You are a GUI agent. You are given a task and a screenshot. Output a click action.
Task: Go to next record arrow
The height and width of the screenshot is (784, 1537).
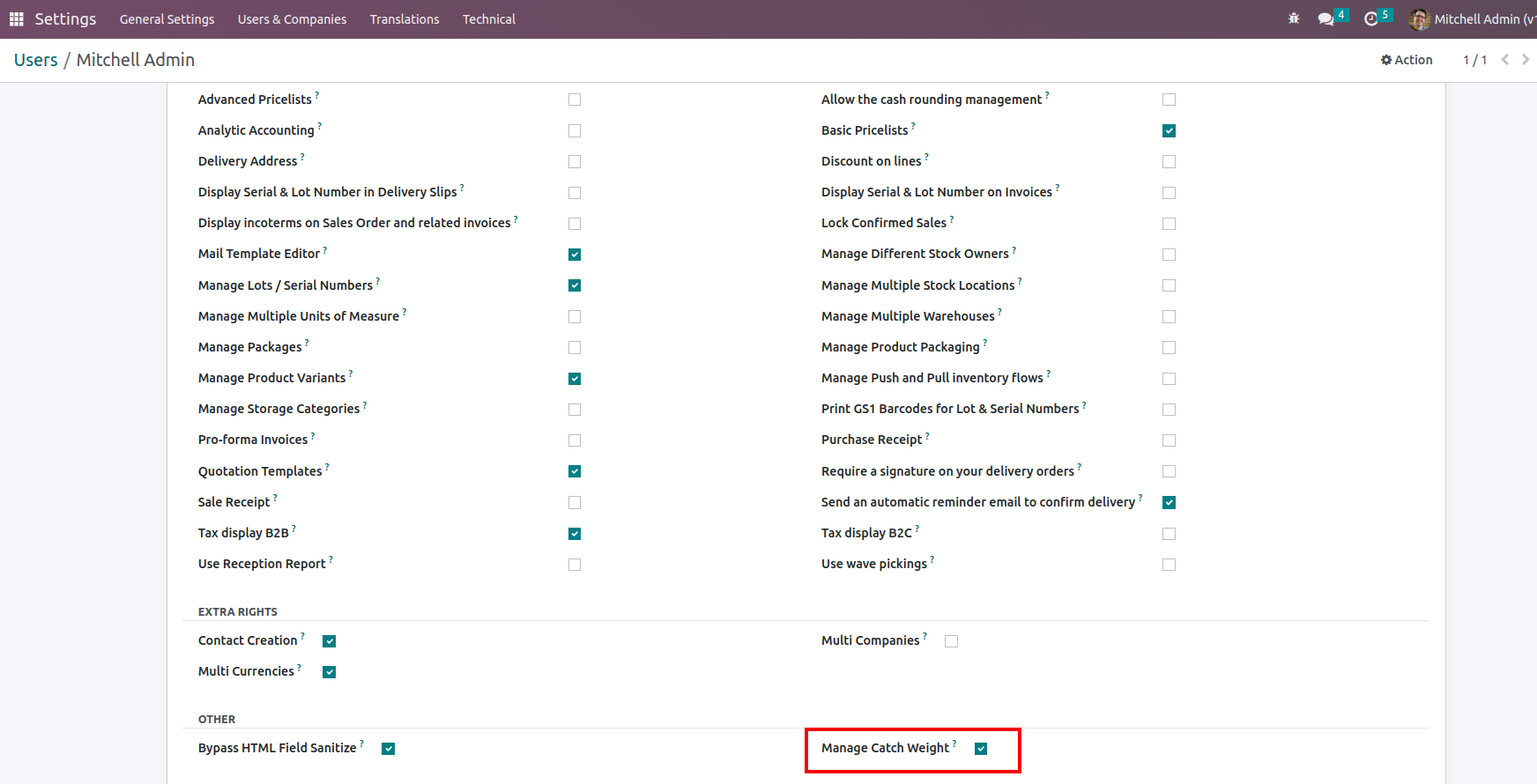pyautogui.click(x=1525, y=60)
